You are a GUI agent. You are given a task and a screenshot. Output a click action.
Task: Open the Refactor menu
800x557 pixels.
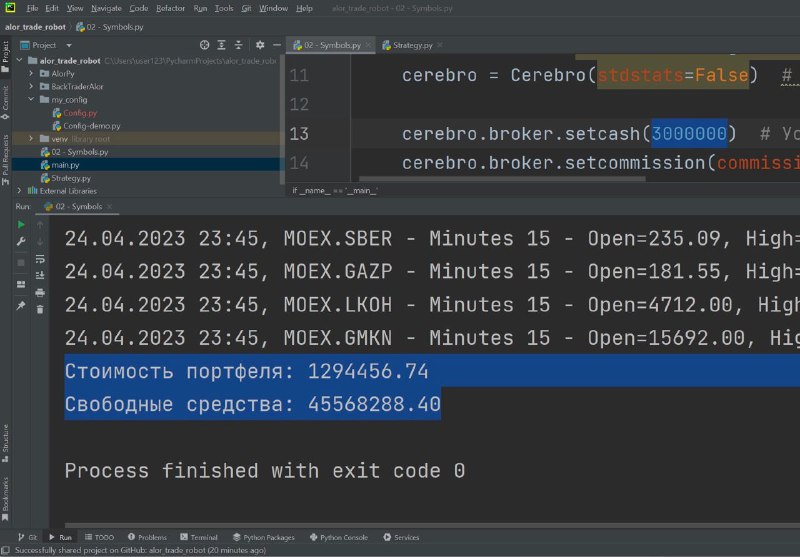point(170,8)
